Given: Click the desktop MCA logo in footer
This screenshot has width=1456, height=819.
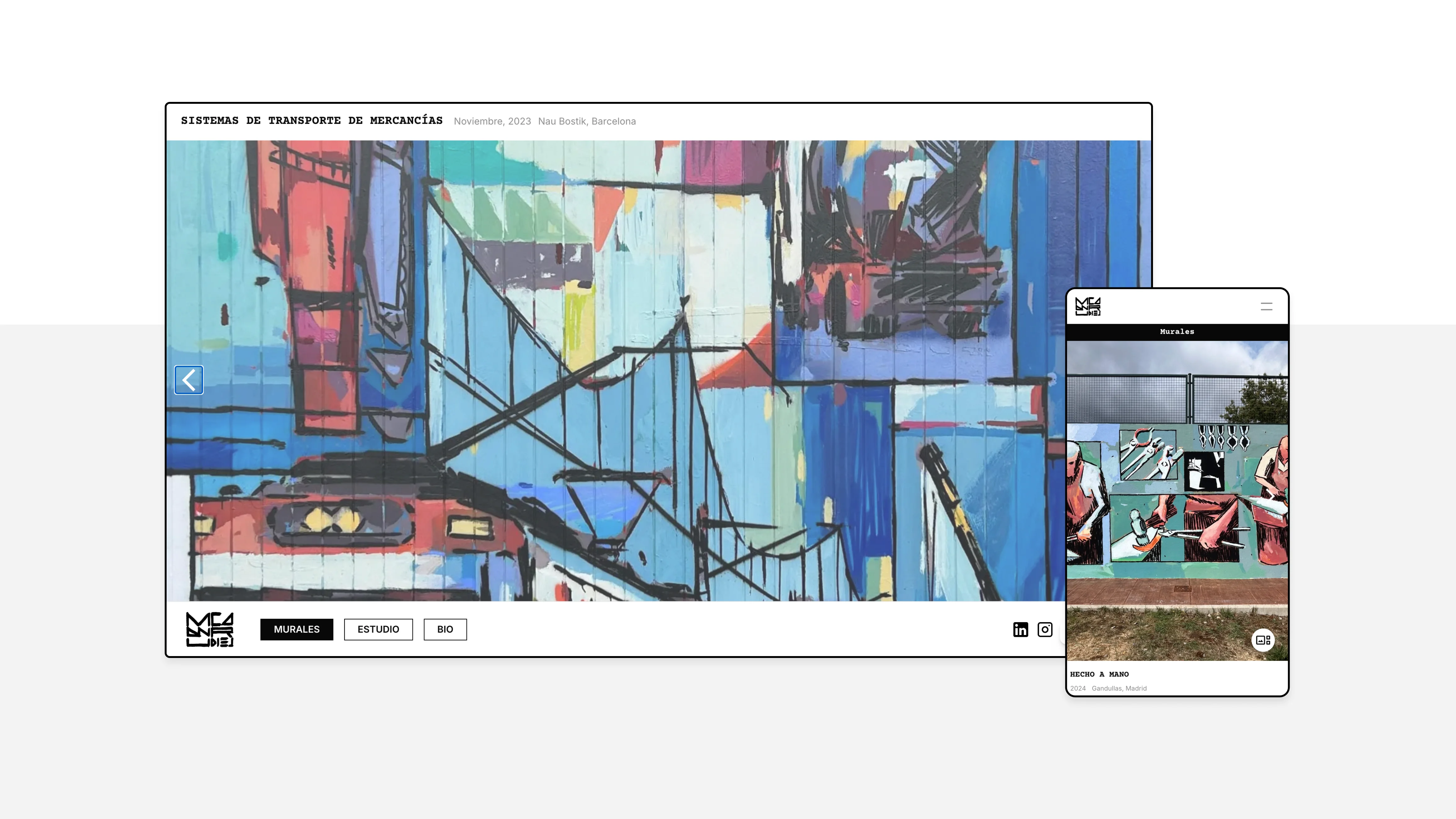Looking at the screenshot, I should click(210, 630).
